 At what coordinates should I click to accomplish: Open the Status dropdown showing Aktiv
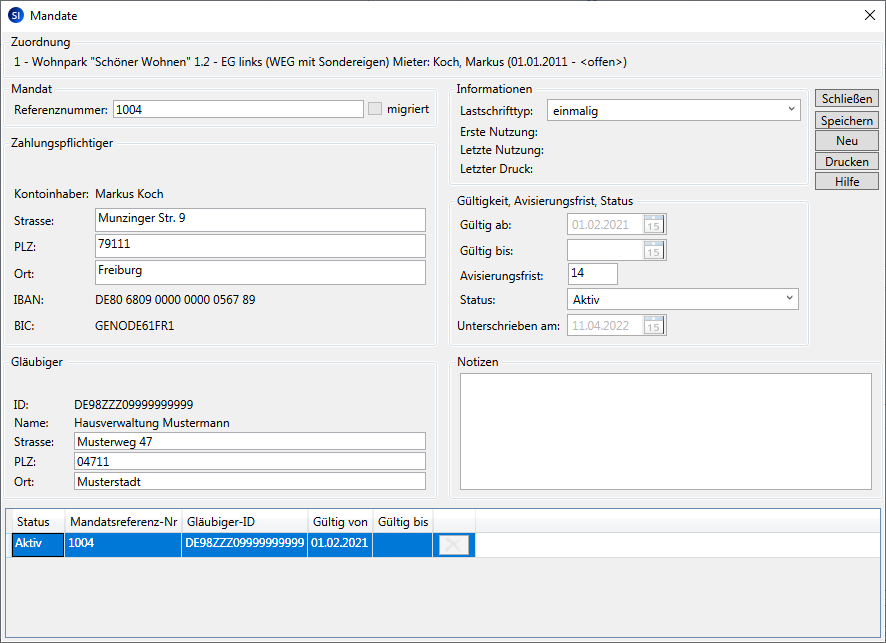789,299
